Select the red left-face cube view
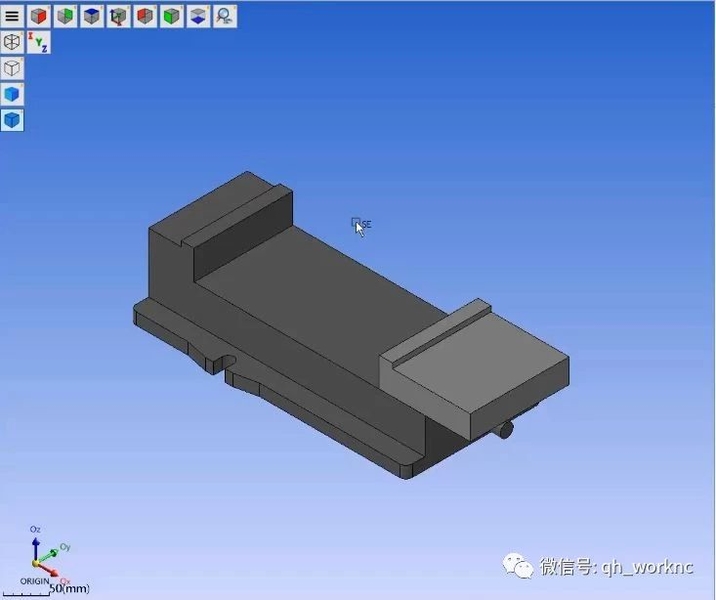The image size is (716, 600). (145, 16)
